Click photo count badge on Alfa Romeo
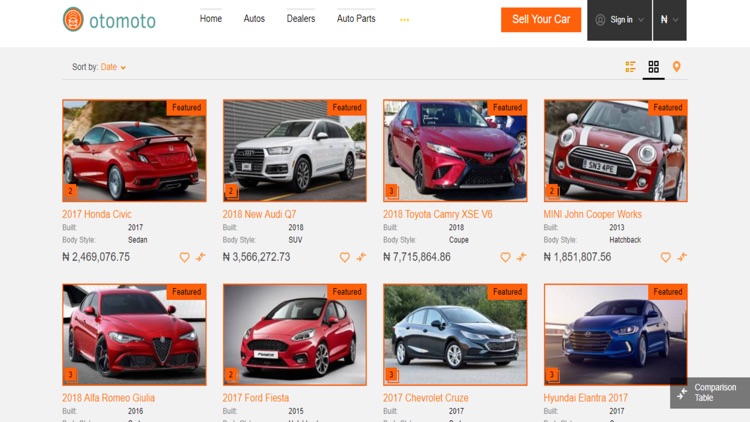Screen dimensions: 750x422 71,375
